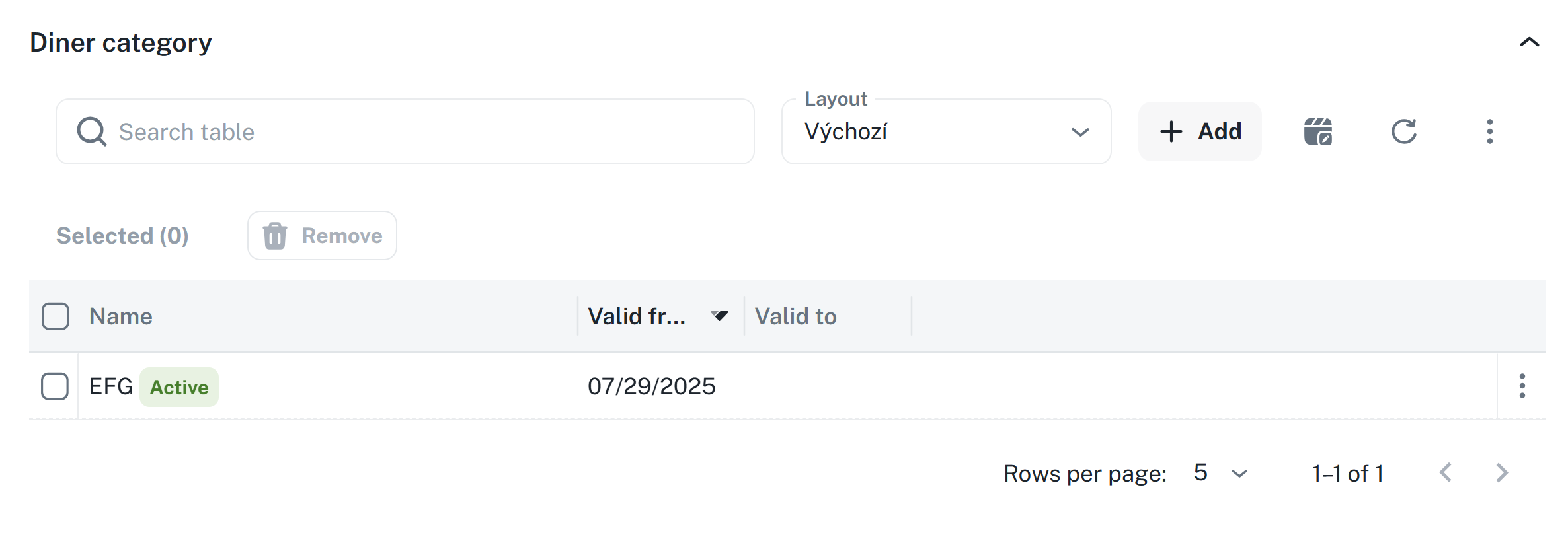Go to the previous page
1568x545 pixels.
(1446, 473)
